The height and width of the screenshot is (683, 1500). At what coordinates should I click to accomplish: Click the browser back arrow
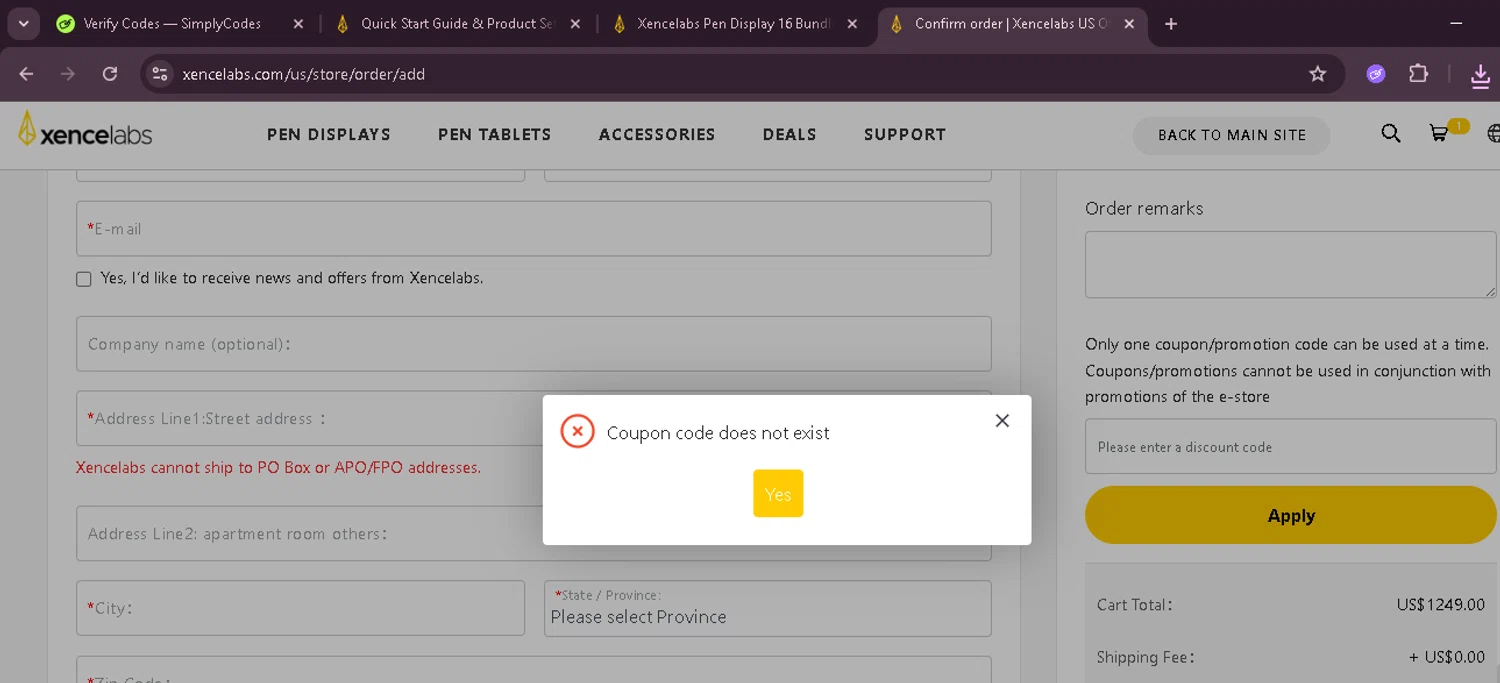click(26, 74)
